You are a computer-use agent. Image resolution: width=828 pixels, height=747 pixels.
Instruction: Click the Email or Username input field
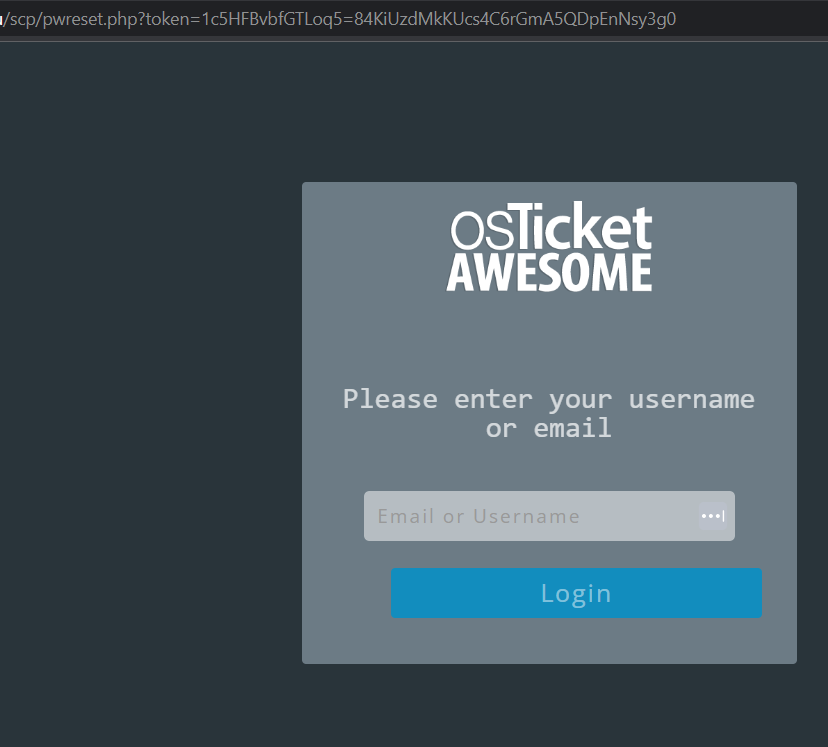(530, 516)
